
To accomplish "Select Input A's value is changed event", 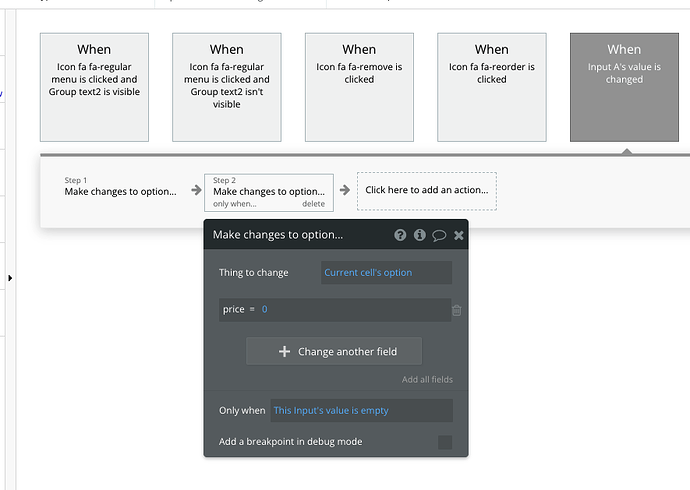I will (x=624, y=87).
